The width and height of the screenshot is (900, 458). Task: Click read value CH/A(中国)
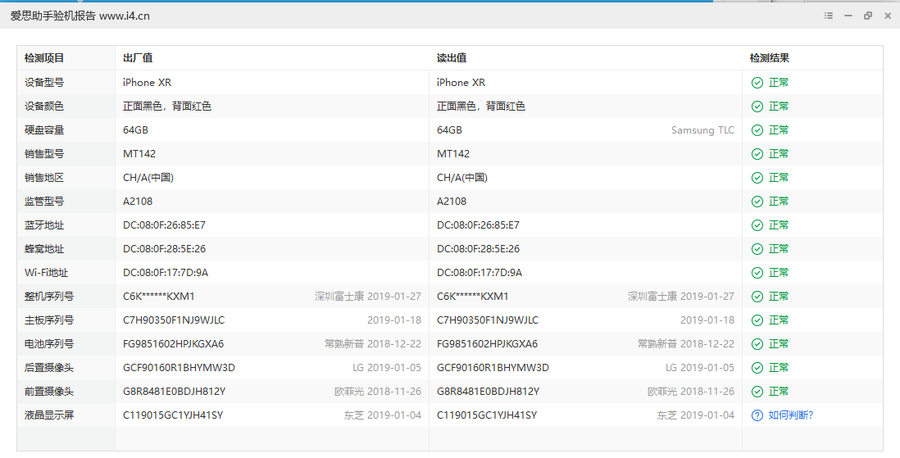click(x=462, y=178)
